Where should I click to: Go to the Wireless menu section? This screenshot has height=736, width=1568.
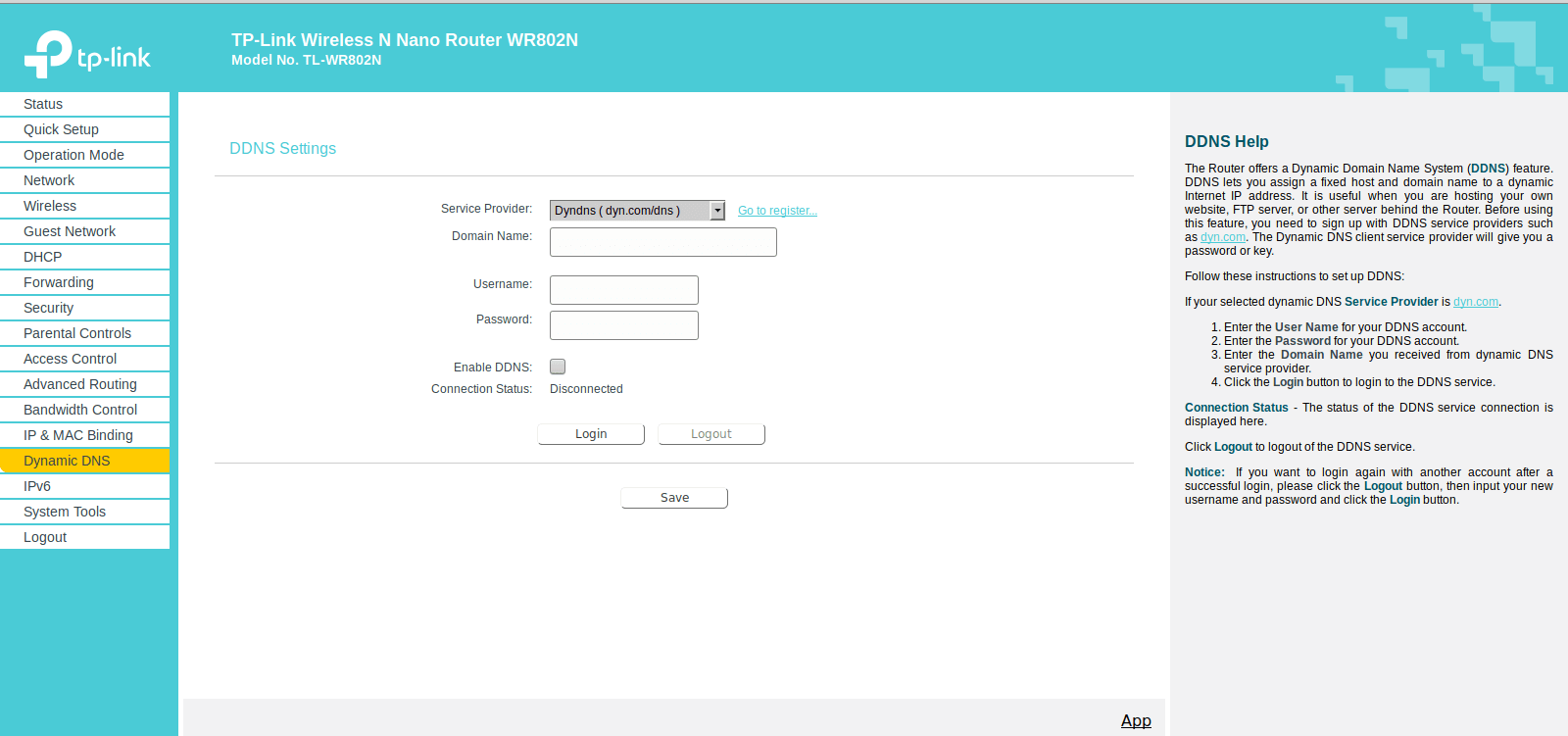point(84,206)
